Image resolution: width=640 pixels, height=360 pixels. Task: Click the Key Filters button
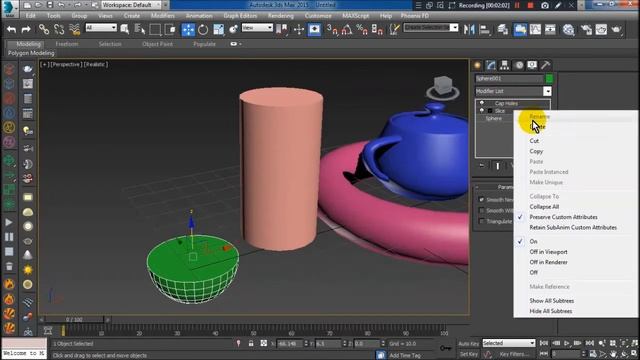point(513,354)
